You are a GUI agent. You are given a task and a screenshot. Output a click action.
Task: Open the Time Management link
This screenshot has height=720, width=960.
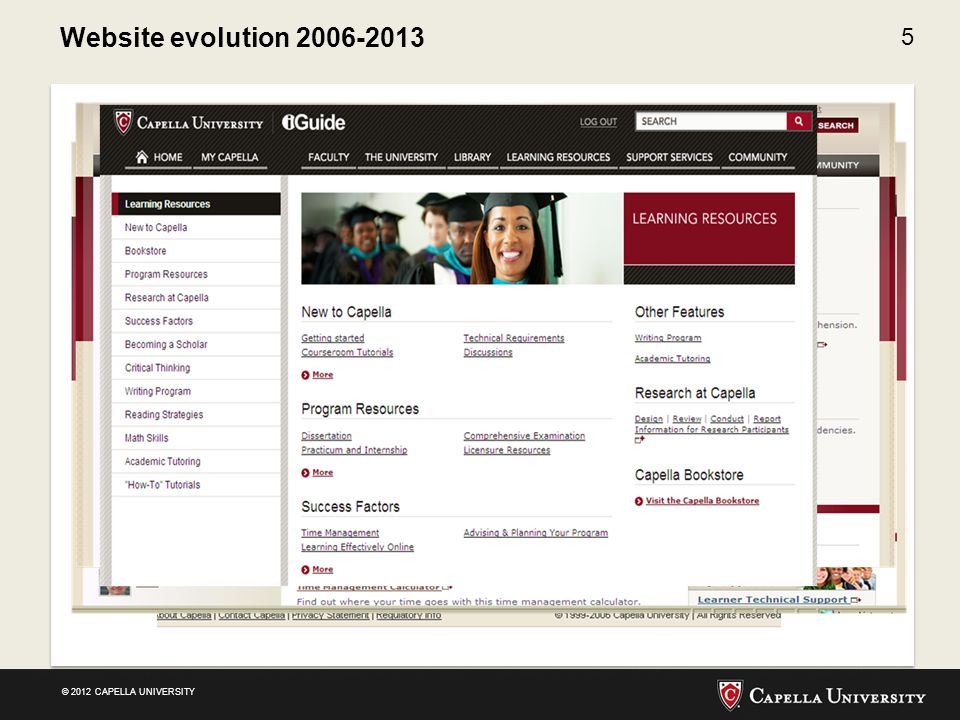coord(340,533)
